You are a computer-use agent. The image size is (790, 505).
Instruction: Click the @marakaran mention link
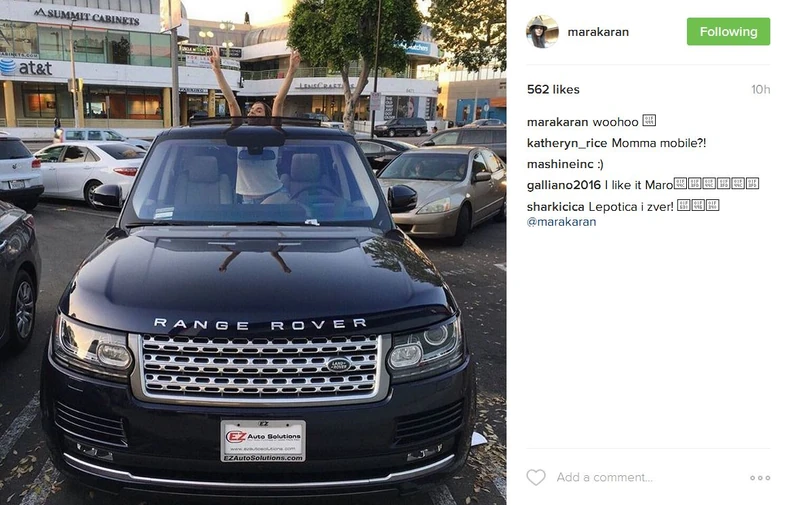click(x=561, y=222)
